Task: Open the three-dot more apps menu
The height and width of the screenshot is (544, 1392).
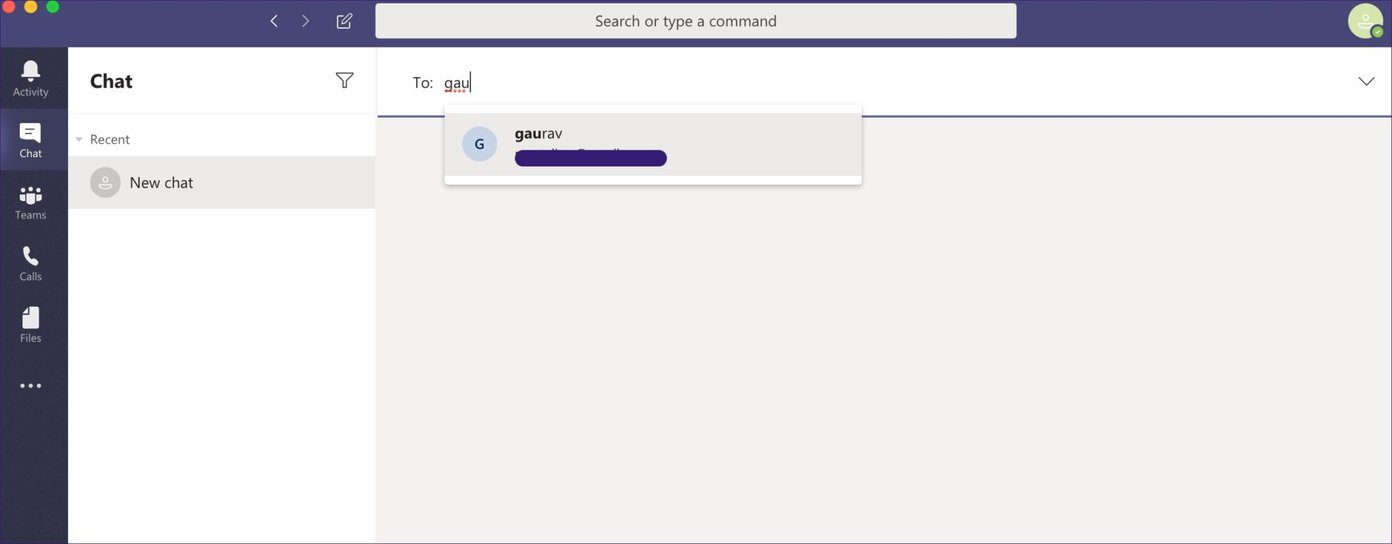Action: pos(31,386)
